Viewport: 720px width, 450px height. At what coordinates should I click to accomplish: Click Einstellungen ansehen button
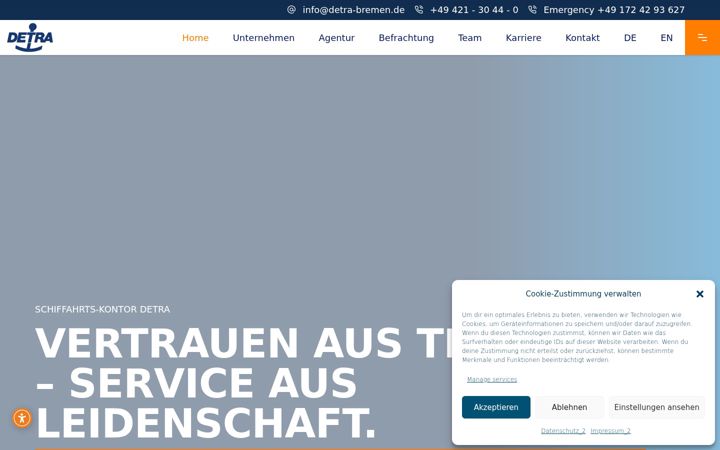(657, 407)
